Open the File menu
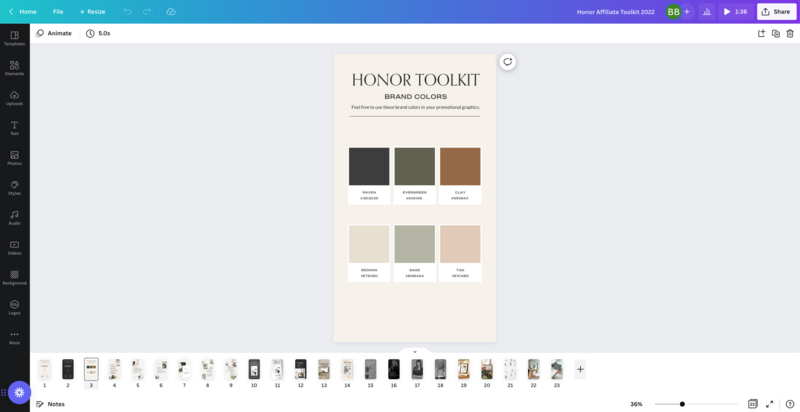800x412 pixels. pos(58,11)
